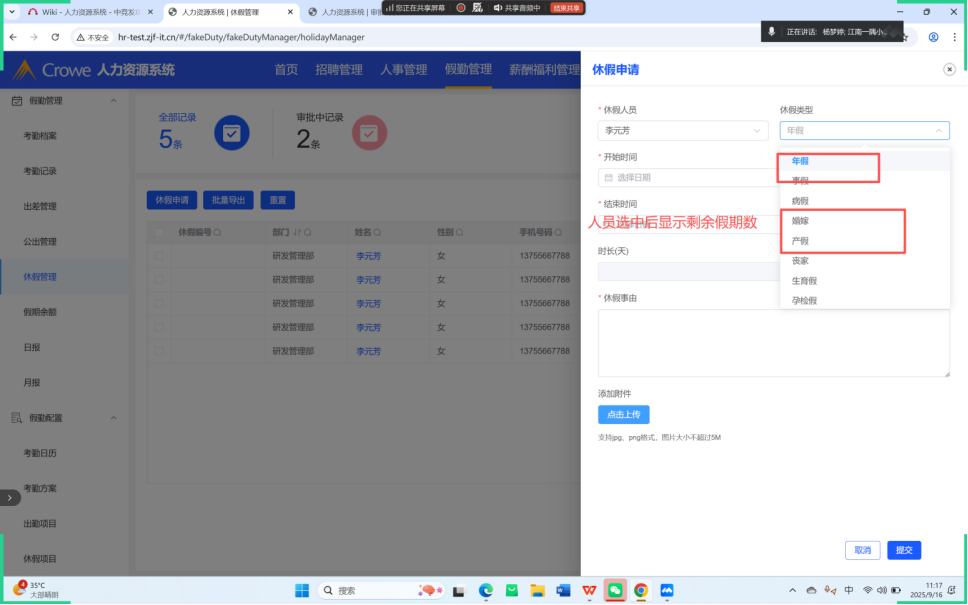Open Microsoft Edge from the taskbar
Screen dimensions: 968x605
click(486, 591)
